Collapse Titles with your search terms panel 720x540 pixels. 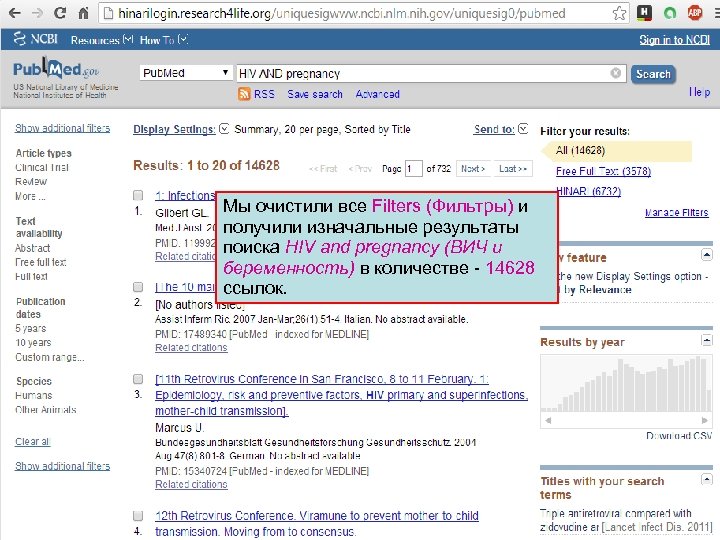tap(707, 480)
